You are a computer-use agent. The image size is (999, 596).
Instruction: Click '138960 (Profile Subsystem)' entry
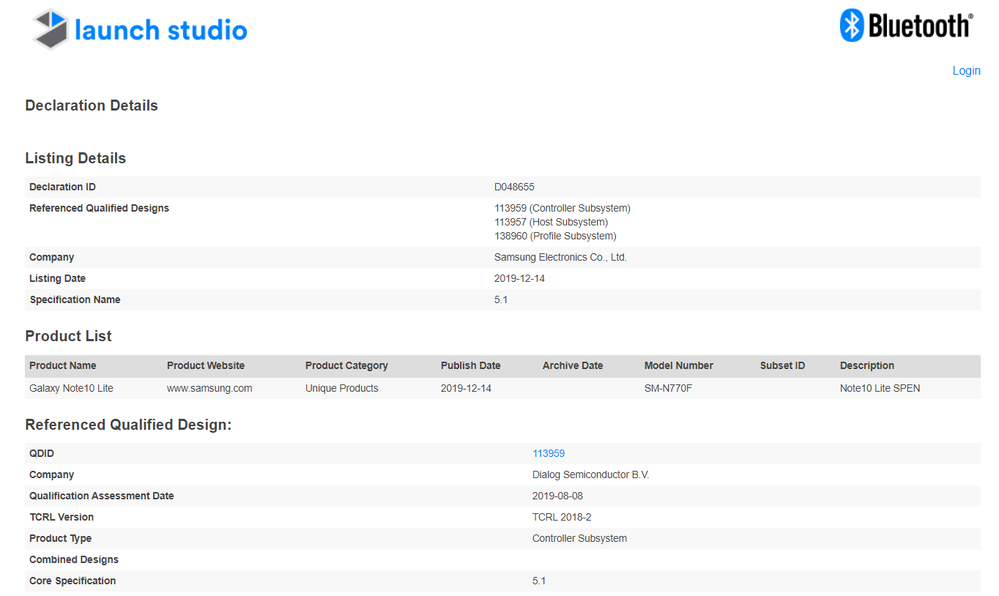point(555,236)
